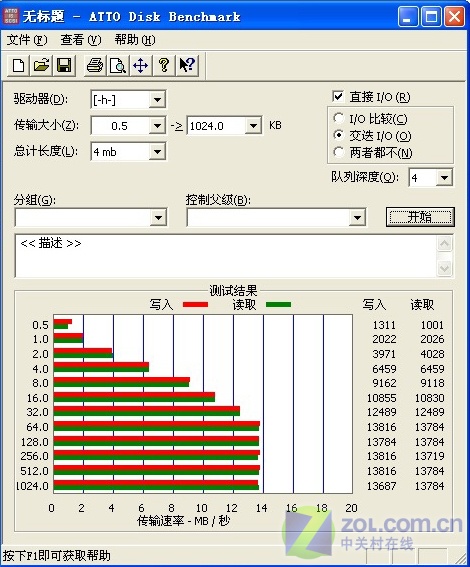The image size is (470, 567).
Task: Open the 查看 menu
Action: 81,39
